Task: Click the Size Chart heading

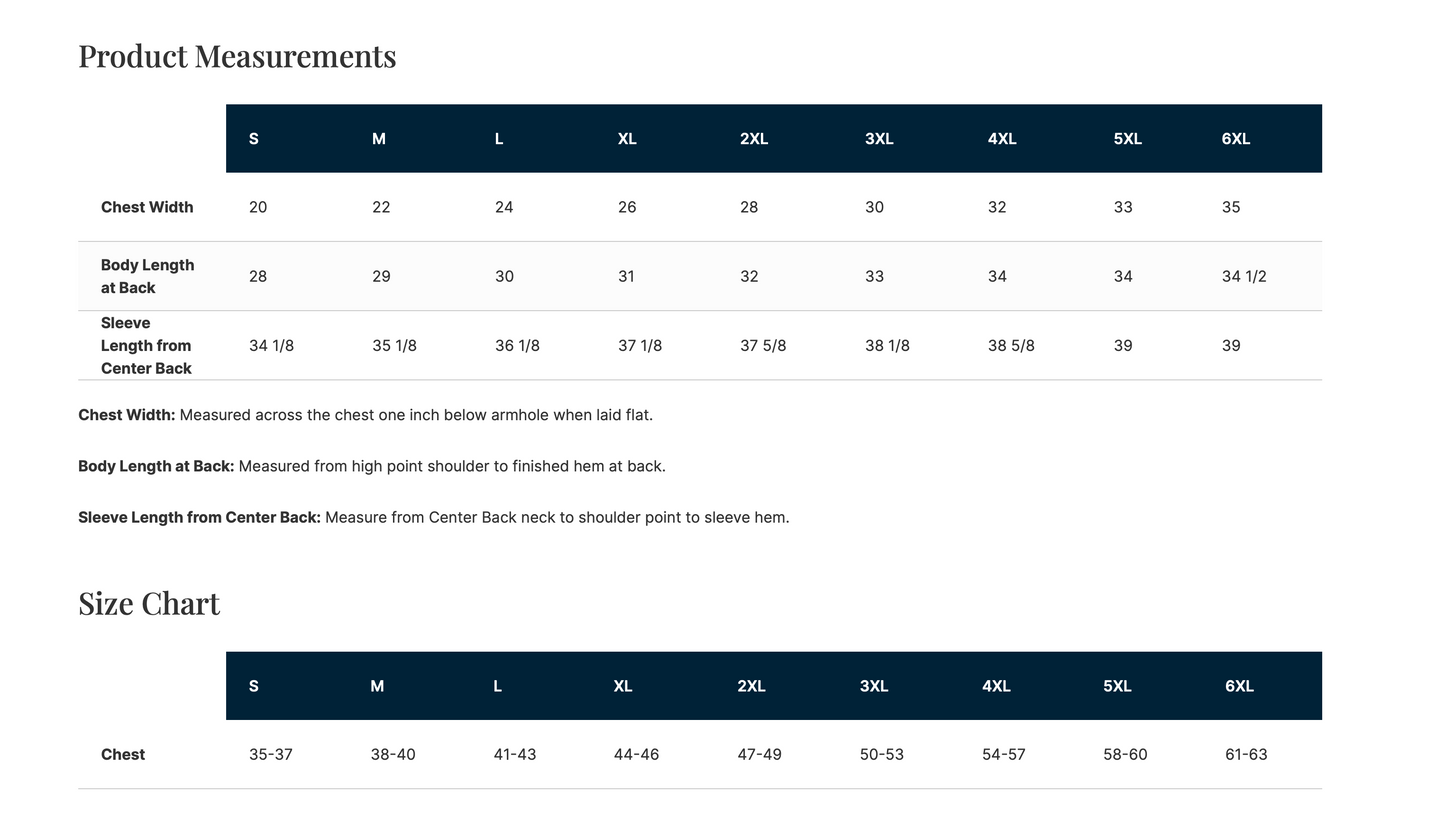Action: [x=149, y=603]
